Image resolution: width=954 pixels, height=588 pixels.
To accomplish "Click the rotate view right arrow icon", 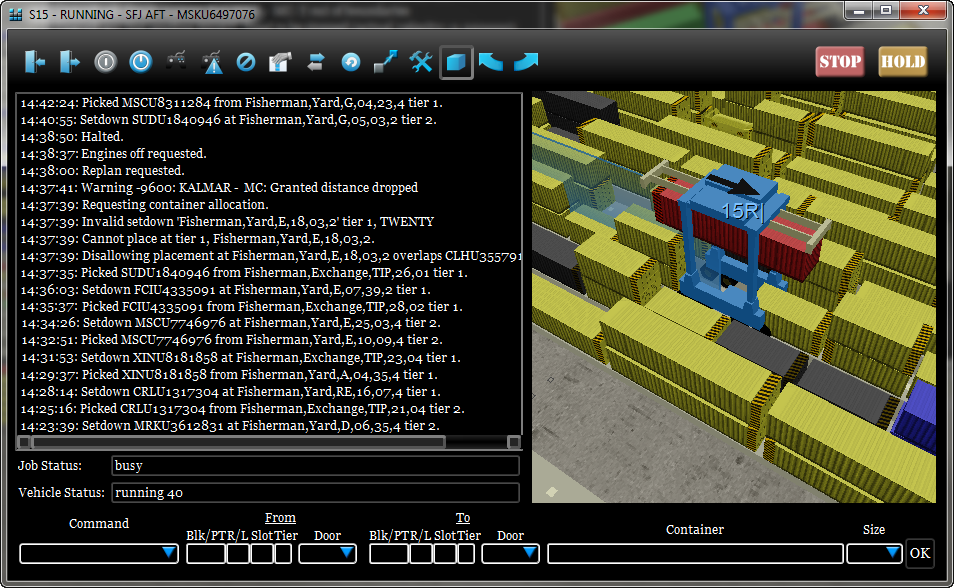I will tap(526, 62).
